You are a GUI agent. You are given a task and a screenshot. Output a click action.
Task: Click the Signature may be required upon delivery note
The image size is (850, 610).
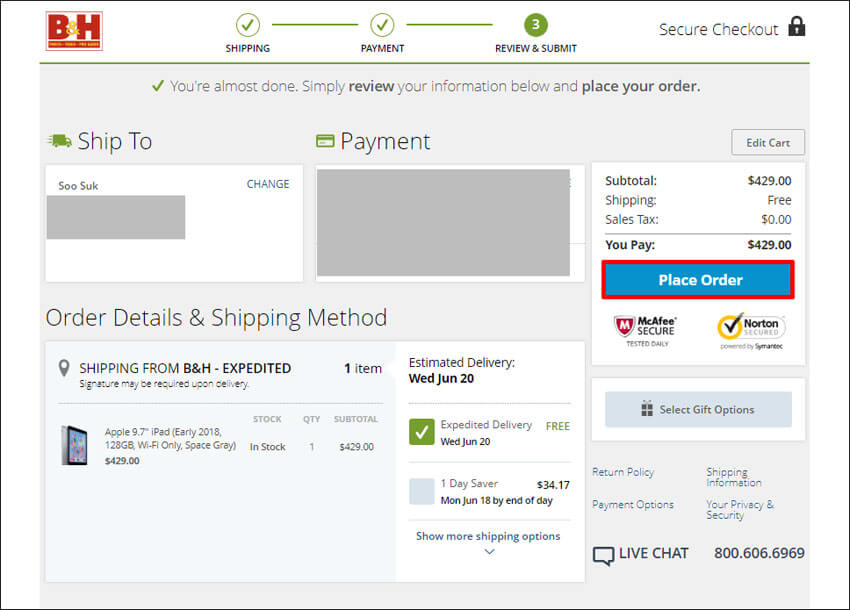point(164,384)
